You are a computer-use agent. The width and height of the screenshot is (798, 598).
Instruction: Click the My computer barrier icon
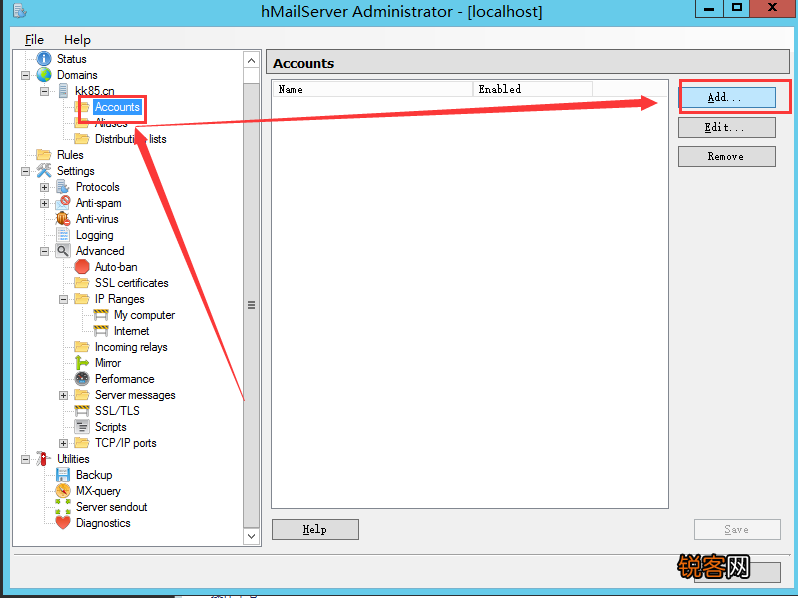101,315
